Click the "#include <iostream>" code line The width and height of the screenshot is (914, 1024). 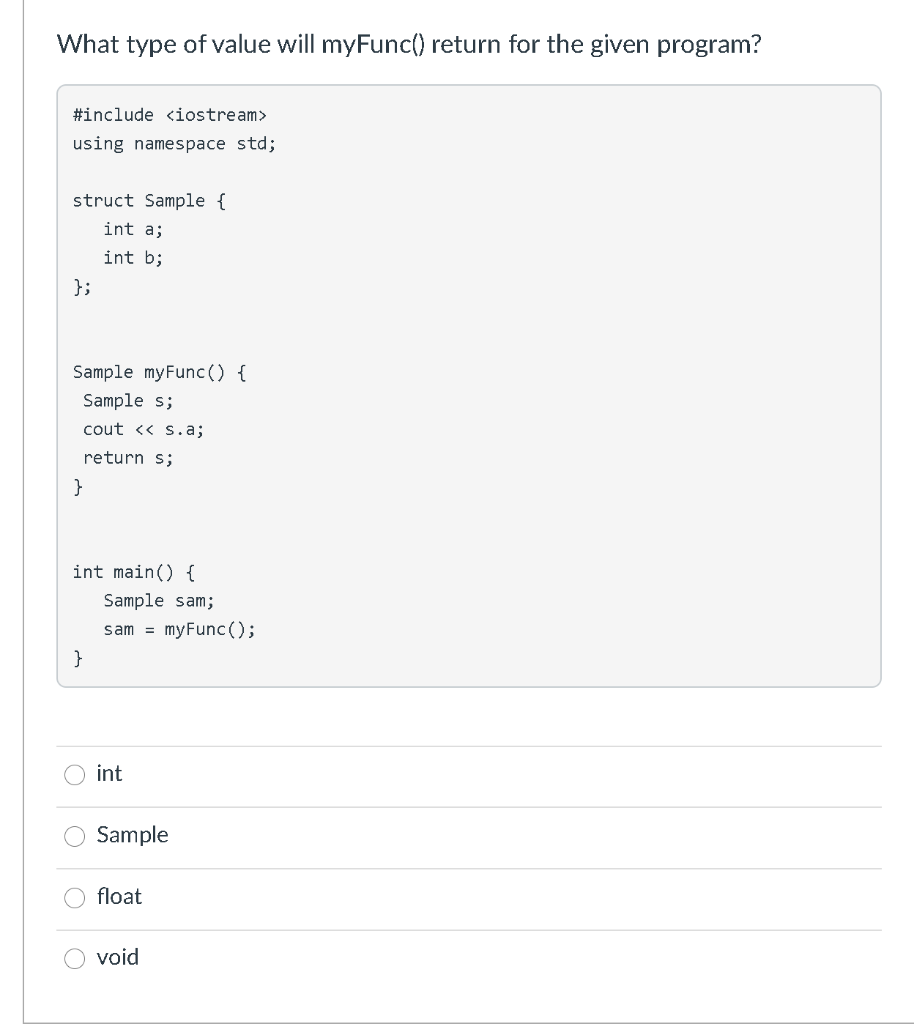(170, 115)
